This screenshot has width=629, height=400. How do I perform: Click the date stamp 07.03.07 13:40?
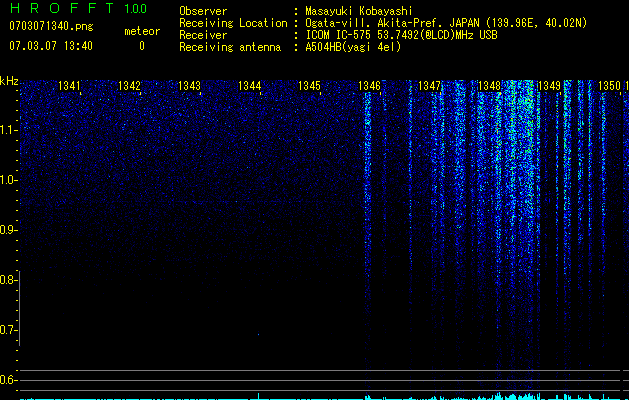[51, 46]
